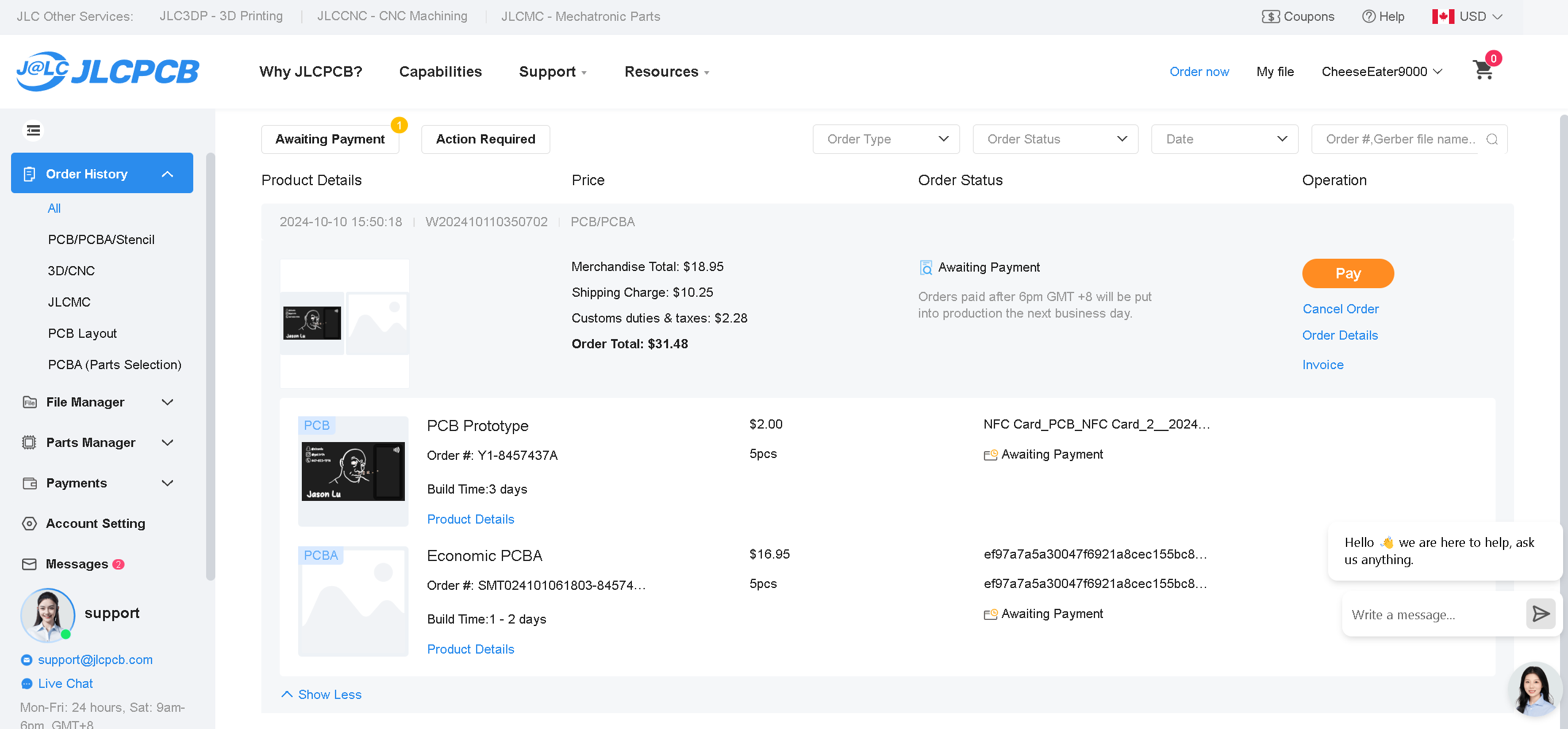Select PCB/PCBA/Stencil in Order History
This screenshot has width=1568, height=729.
point(101,240)
